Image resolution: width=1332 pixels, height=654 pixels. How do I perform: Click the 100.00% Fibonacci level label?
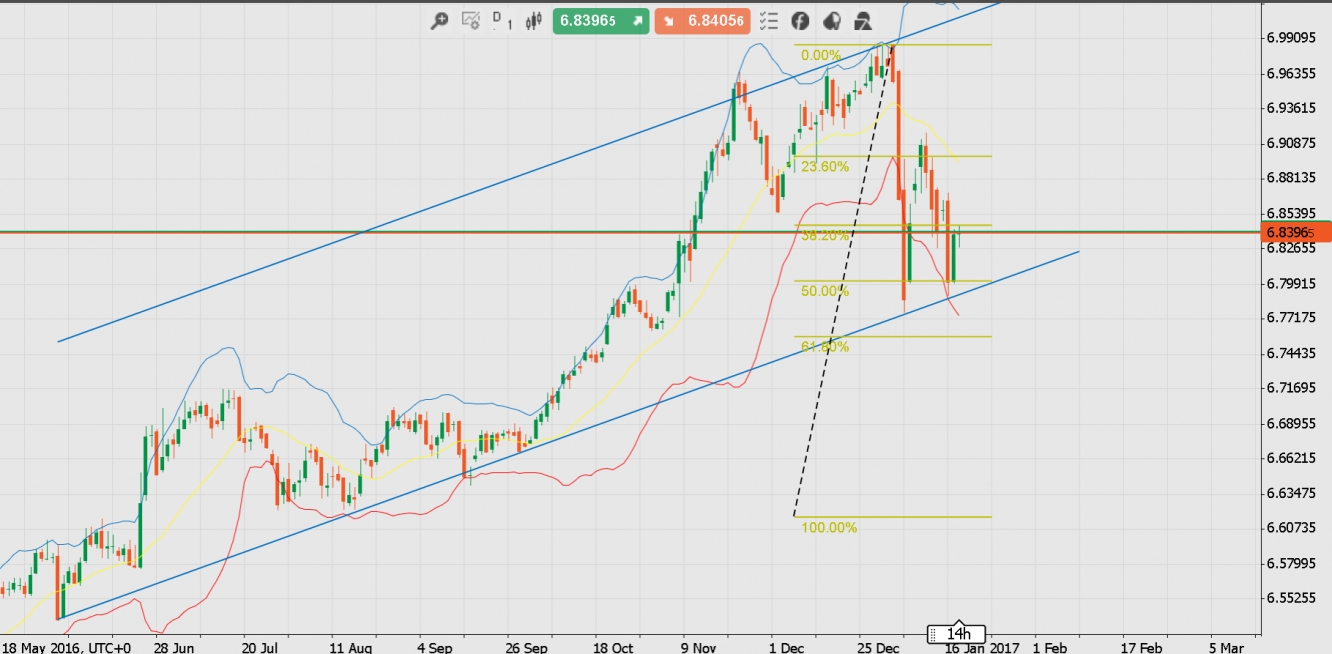(x=829, y=527)
